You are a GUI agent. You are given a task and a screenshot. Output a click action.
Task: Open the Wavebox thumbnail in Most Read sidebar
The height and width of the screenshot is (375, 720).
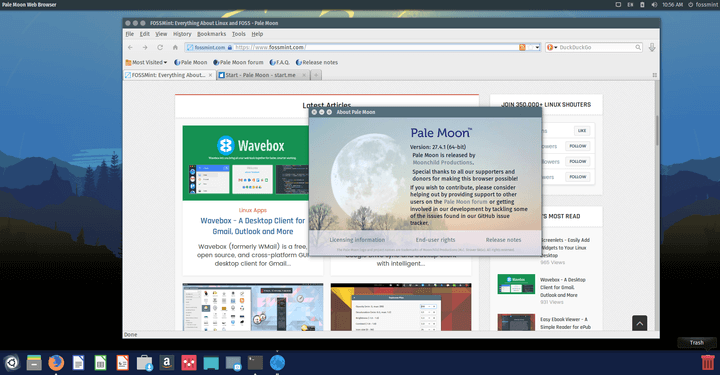point(516,284)
